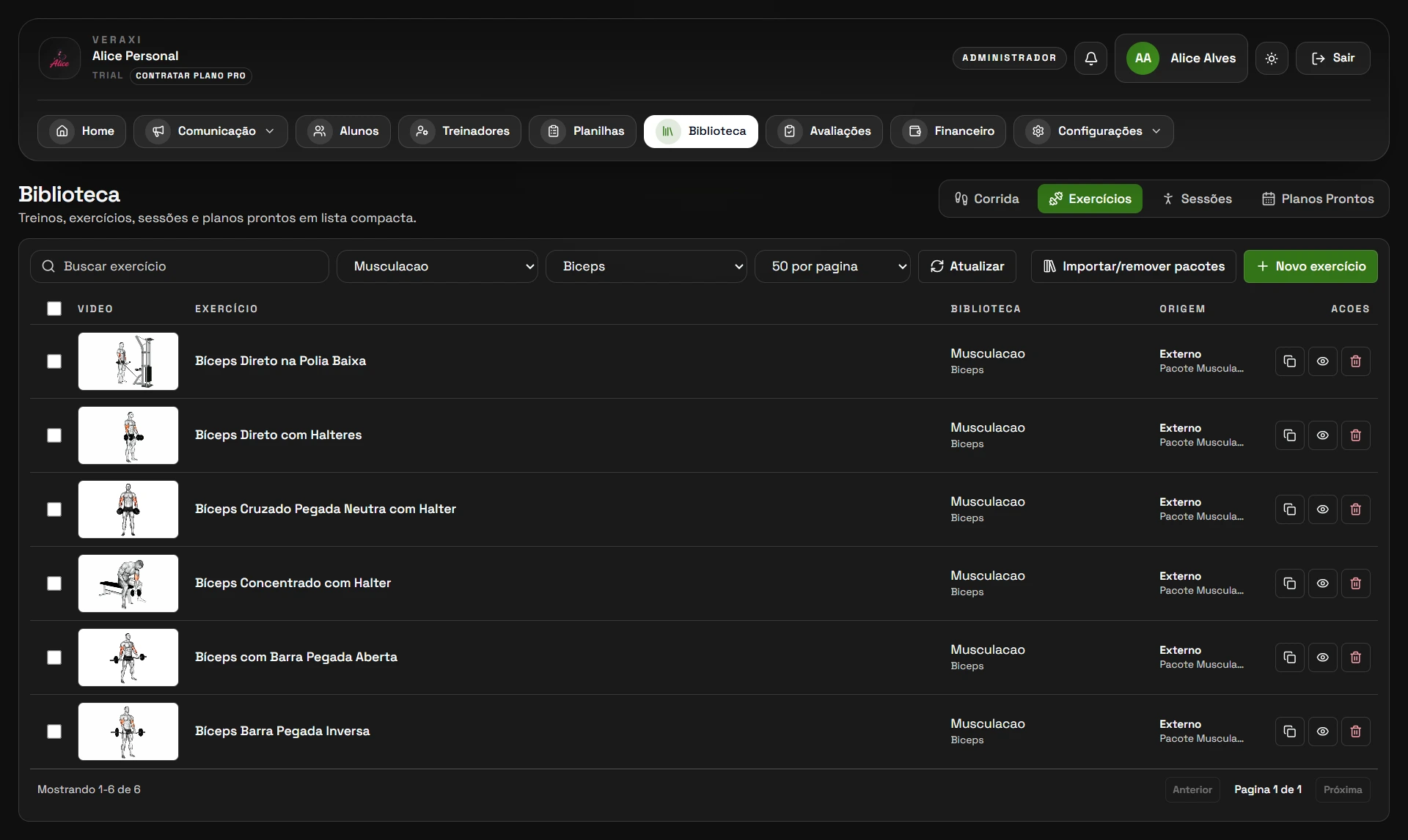Click Importar/remover pacotes

1134,266
